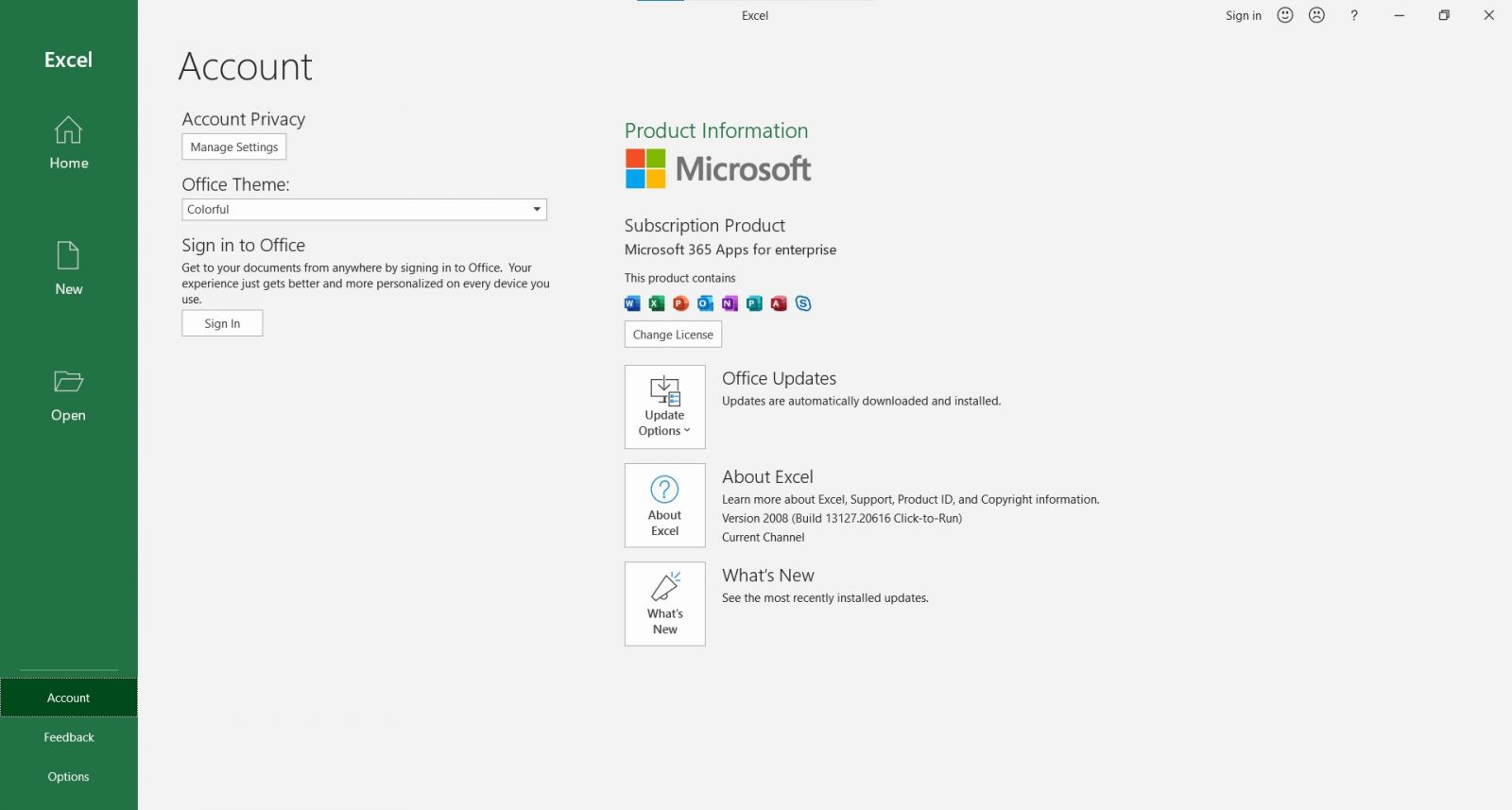The image size is (1512, 810).
Task: Click the Sign In button under Sign in to Office
Action: (222, 323)
